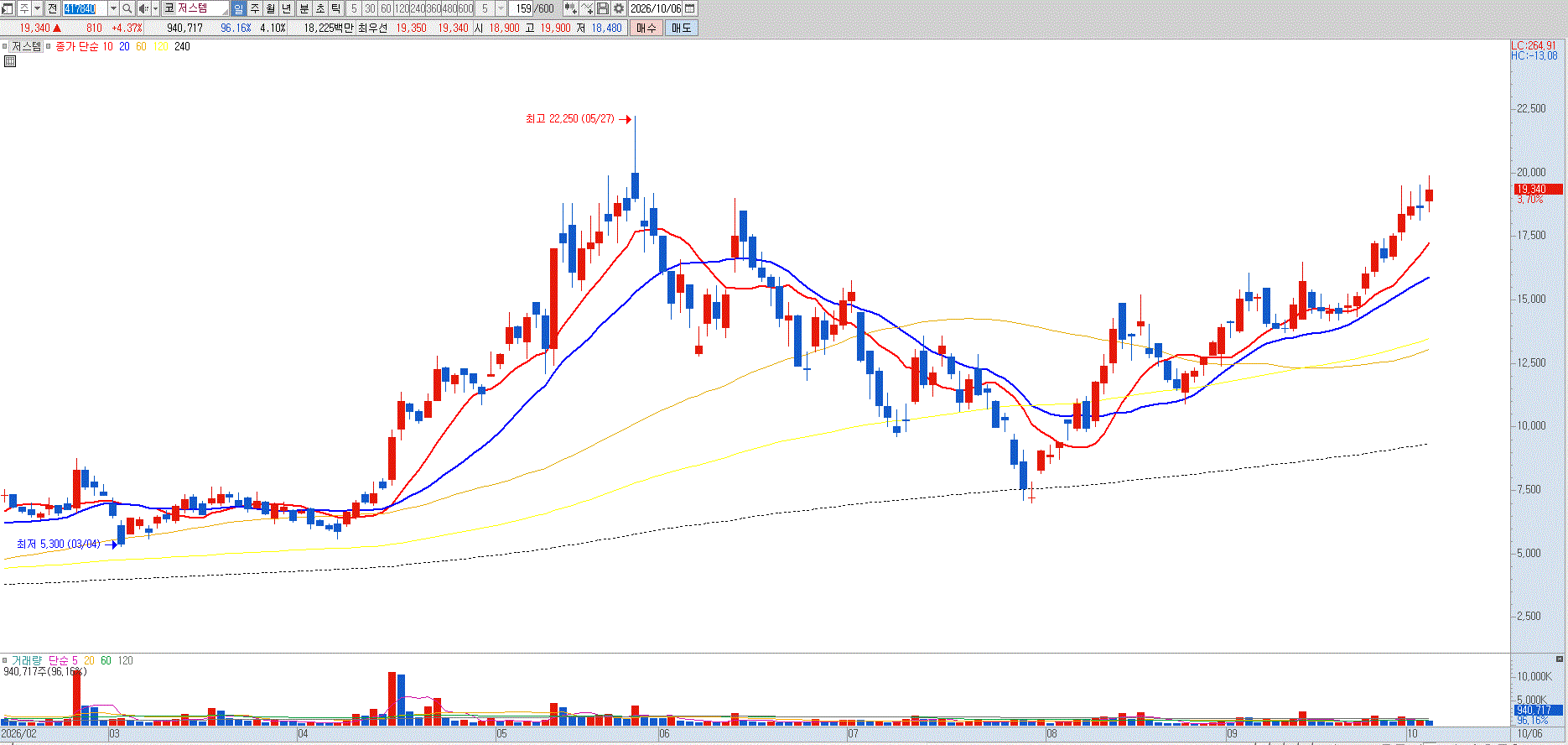Click the floppy disk save icon

(603, 8)
